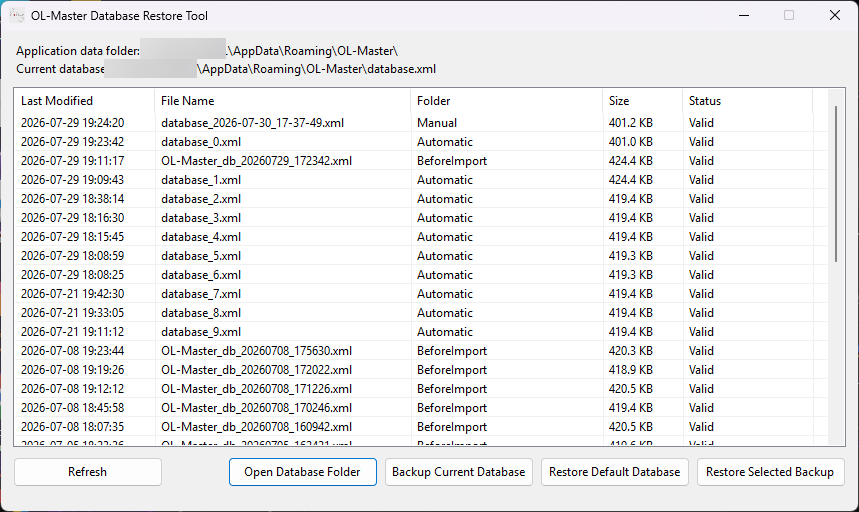The image size is (859, 512).
Task: Select database_5.xml file name
Action: 201,256
